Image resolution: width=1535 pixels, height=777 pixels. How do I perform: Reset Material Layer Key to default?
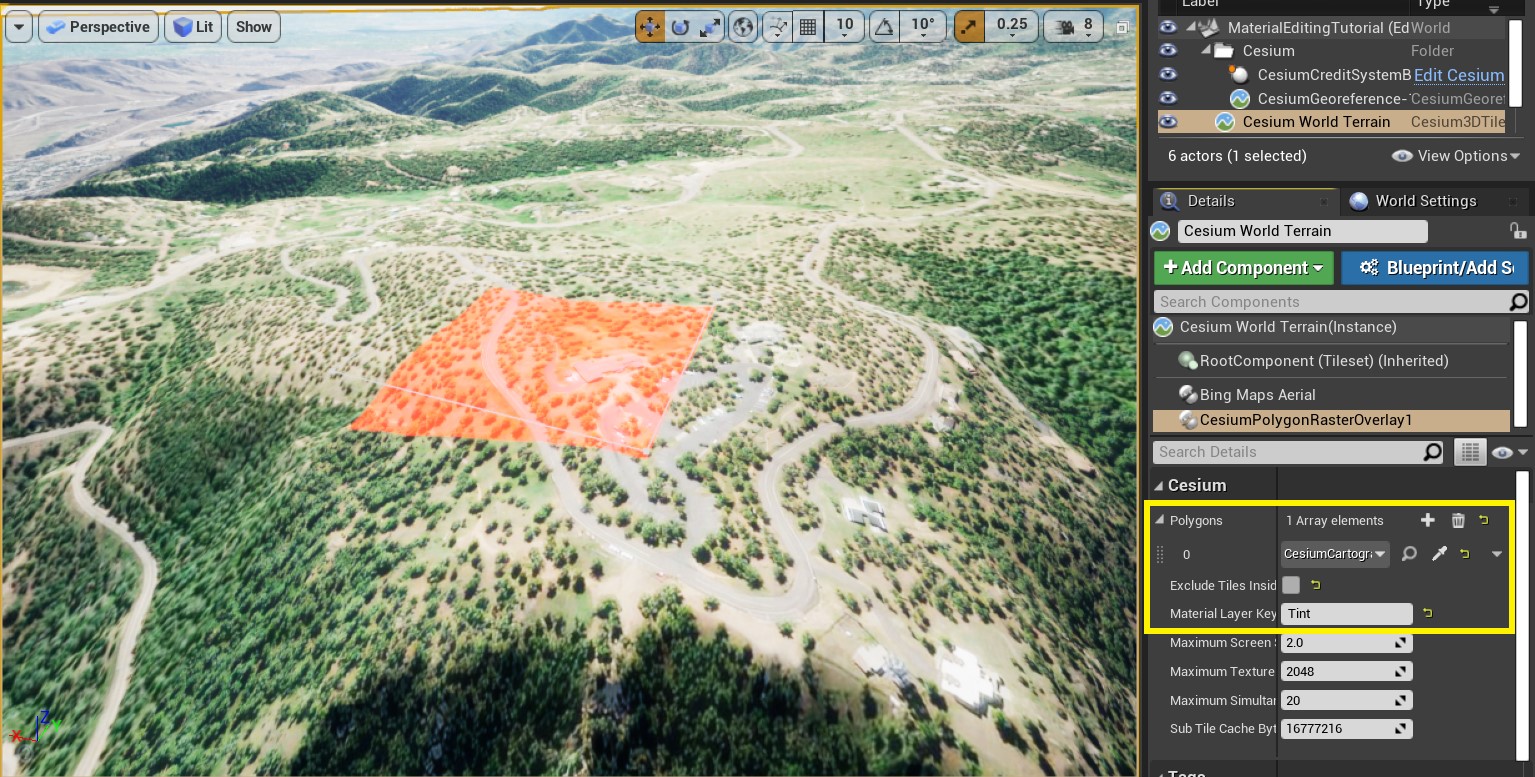point(1428,614)
